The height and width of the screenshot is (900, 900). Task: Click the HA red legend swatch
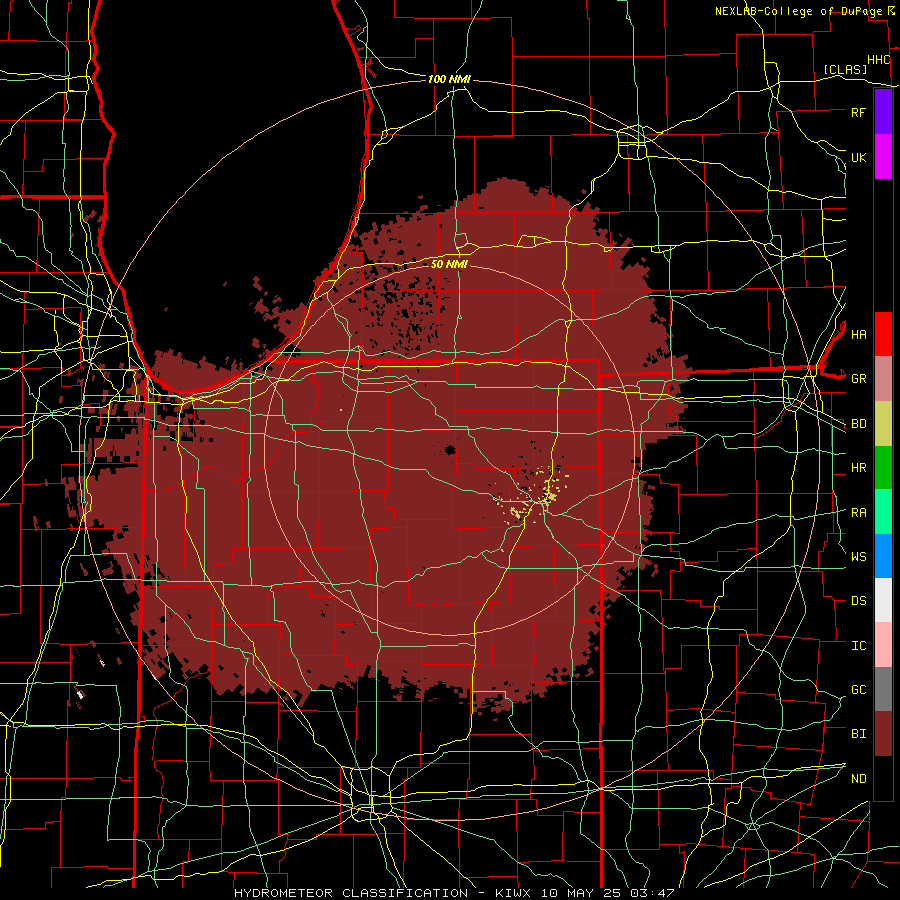883,334
